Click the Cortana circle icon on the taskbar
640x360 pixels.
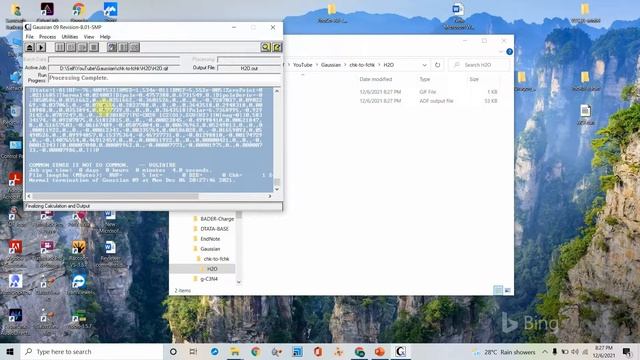(173, 351)
